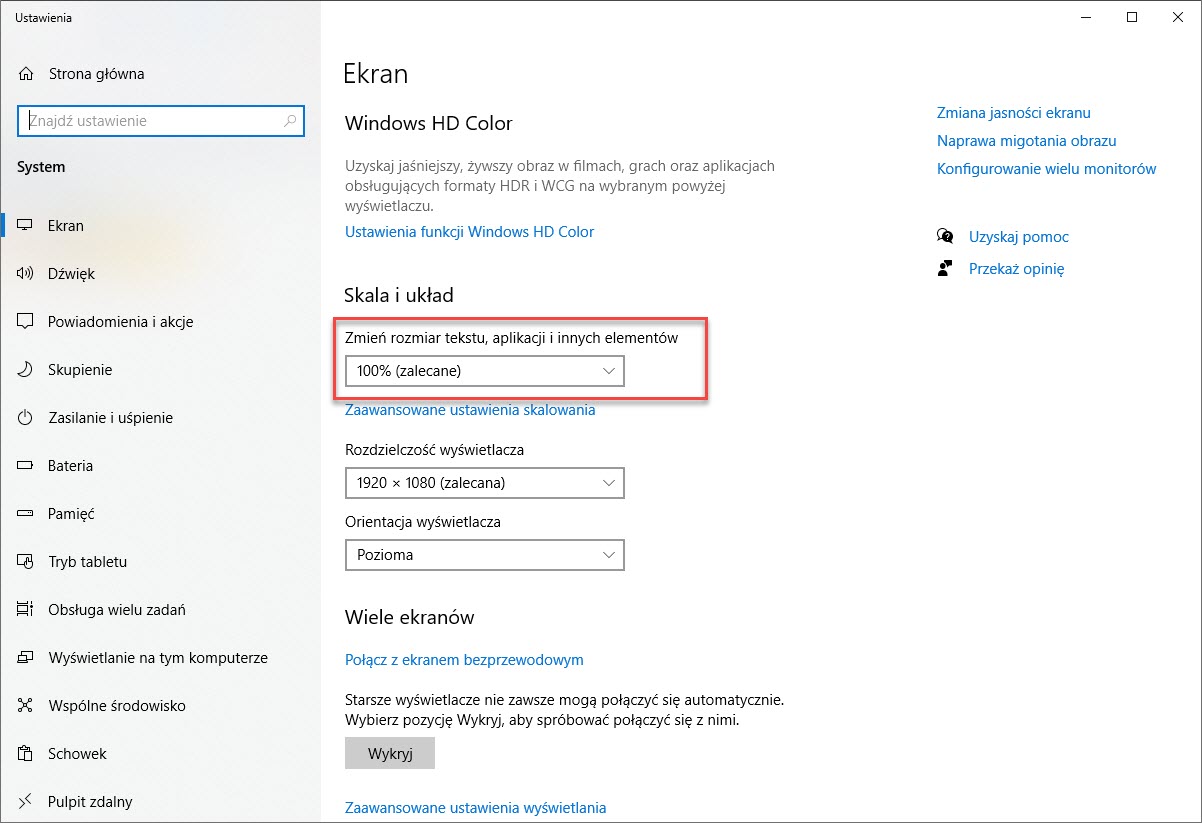Open Powiadomienia i akcje icon
1202x823 pixels.
tap(26, 322)
